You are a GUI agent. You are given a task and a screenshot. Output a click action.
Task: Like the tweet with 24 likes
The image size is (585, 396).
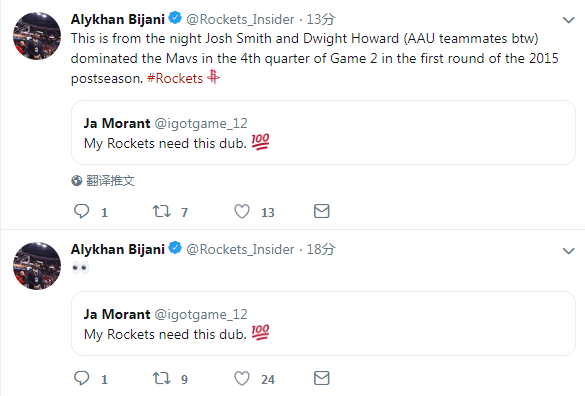(242, 378)
